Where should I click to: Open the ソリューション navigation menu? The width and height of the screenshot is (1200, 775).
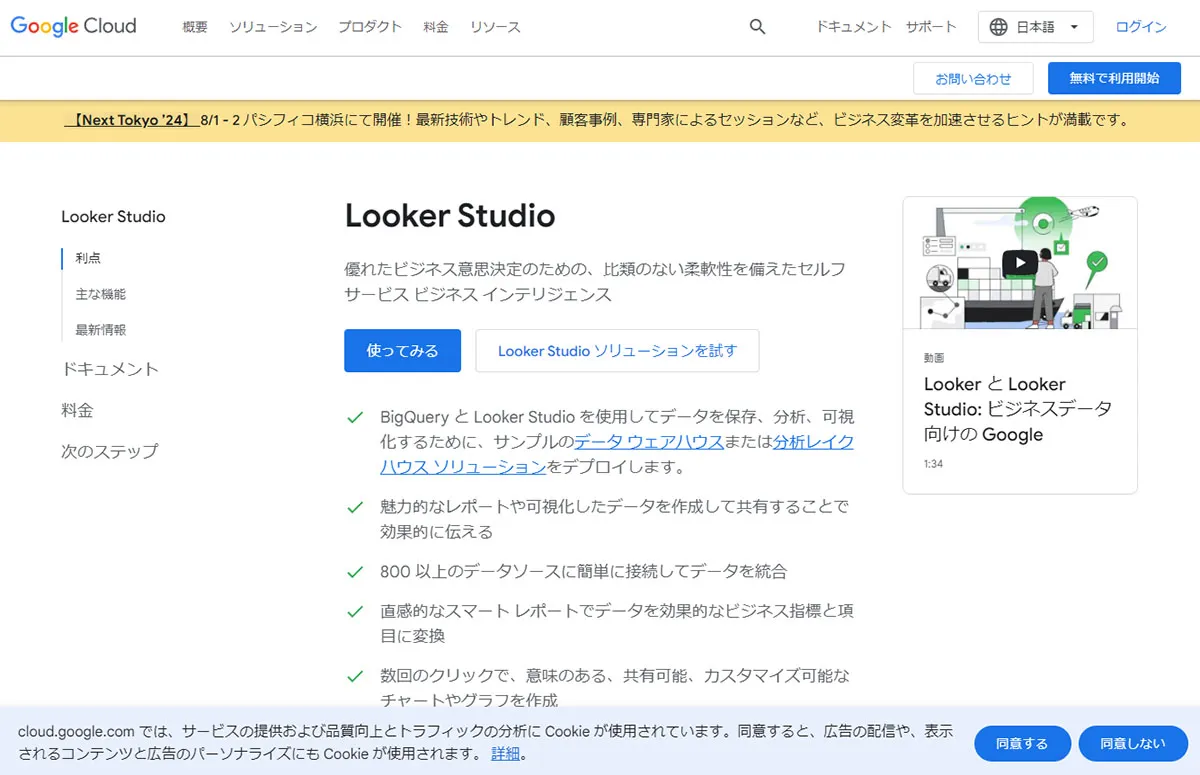(273, 28)
